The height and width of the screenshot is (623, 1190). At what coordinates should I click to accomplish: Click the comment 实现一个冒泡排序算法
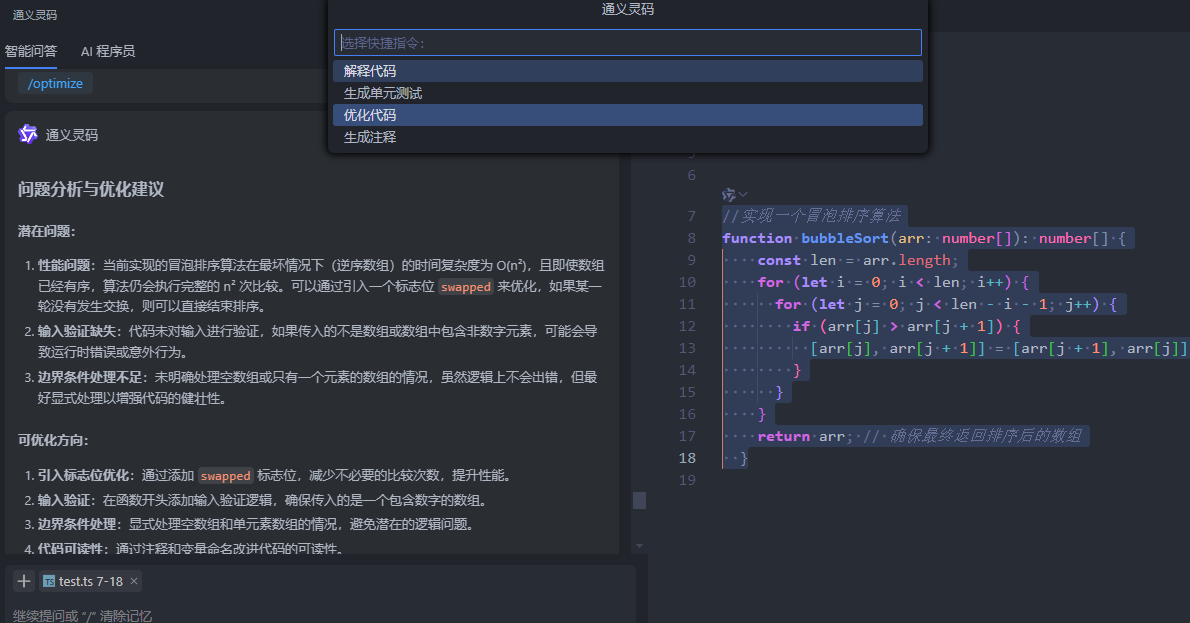point(811,216)
